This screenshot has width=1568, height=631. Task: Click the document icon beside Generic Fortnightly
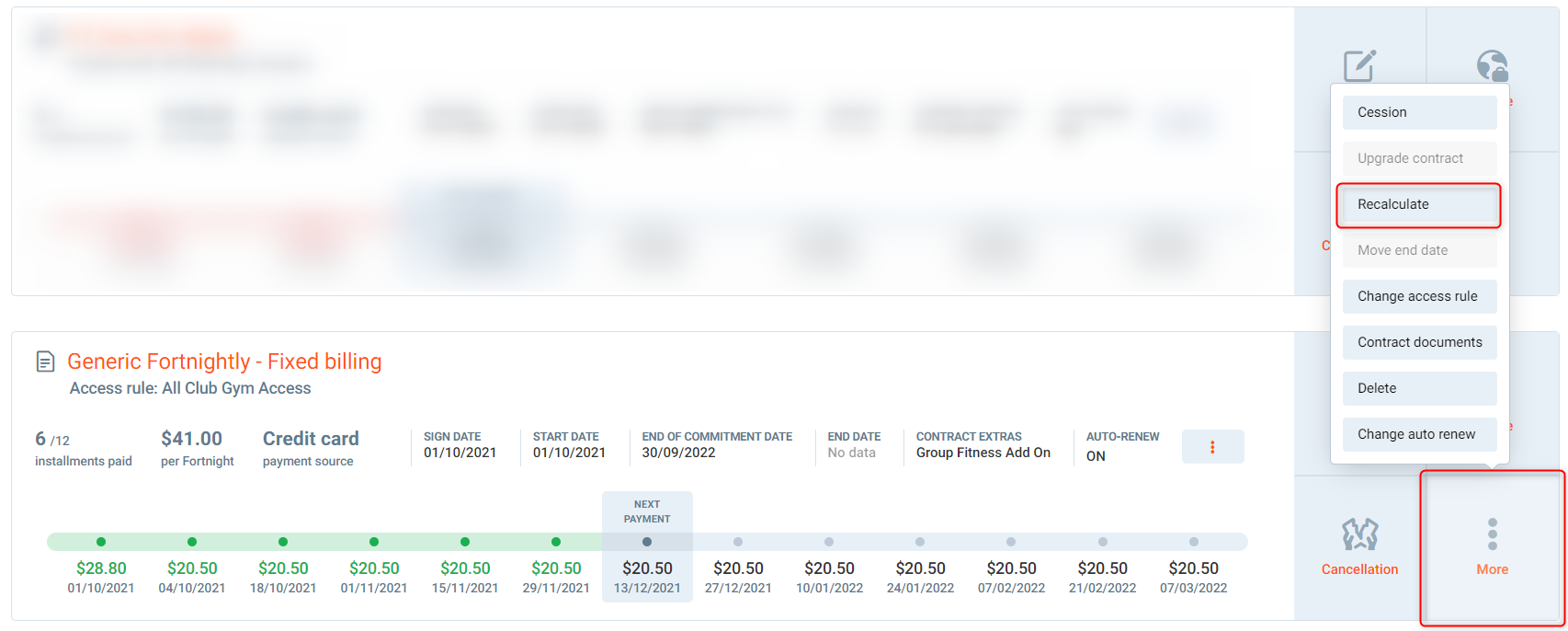[x=45, y=361]
